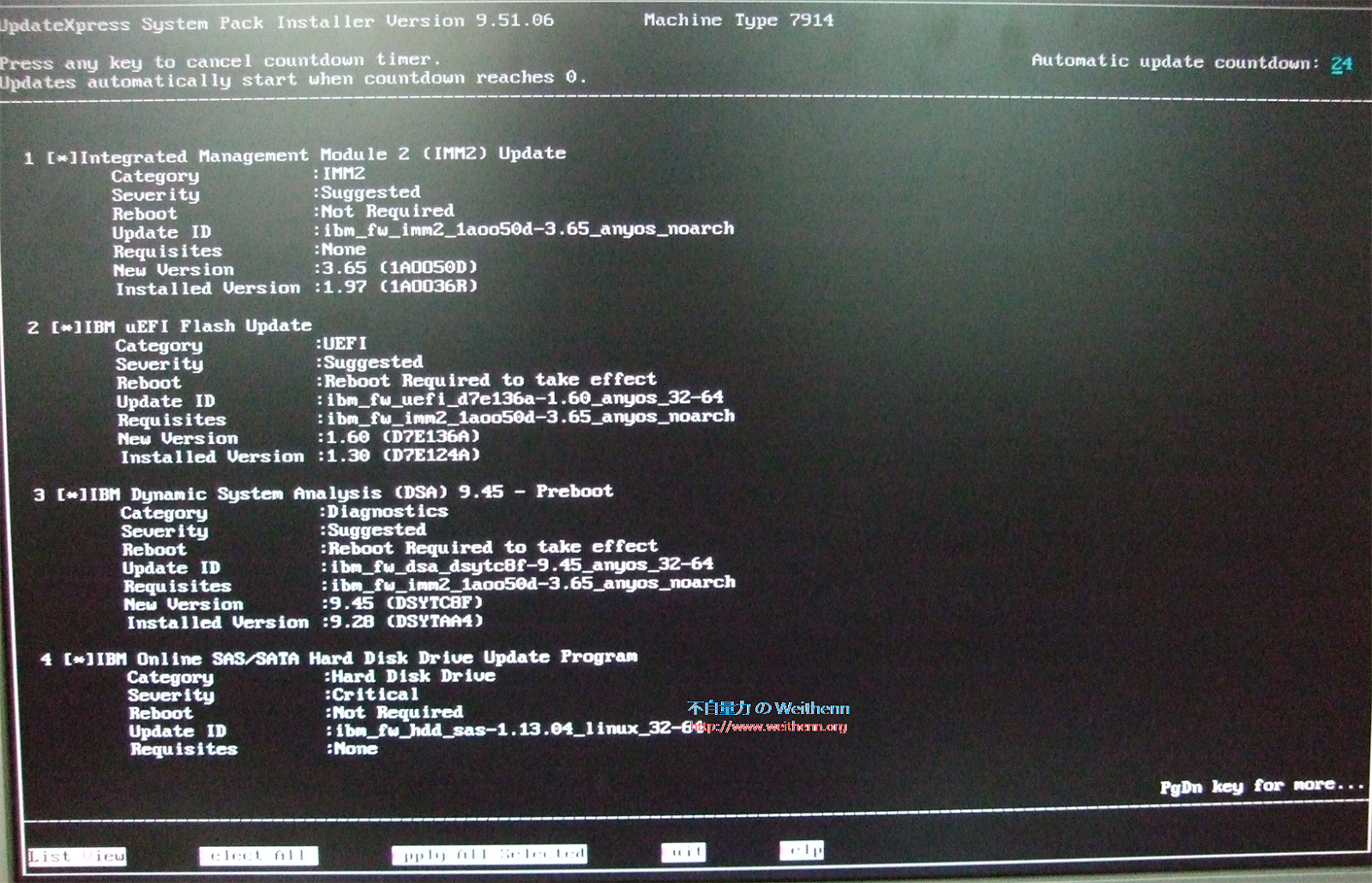This screenshot has width=1372, height=883.
Task: Toggle the IBM uEFI Flash Update checkbox
Action: [67, 327]
